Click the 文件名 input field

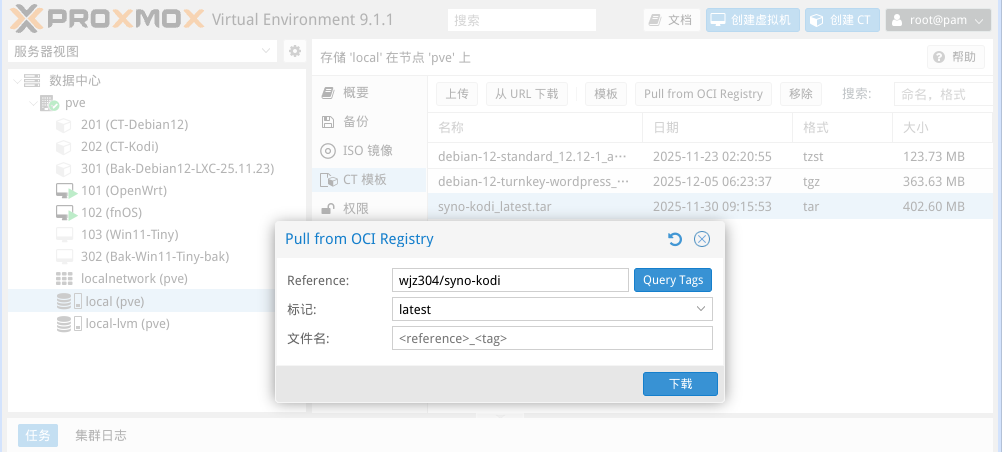(x=552, y=339)
